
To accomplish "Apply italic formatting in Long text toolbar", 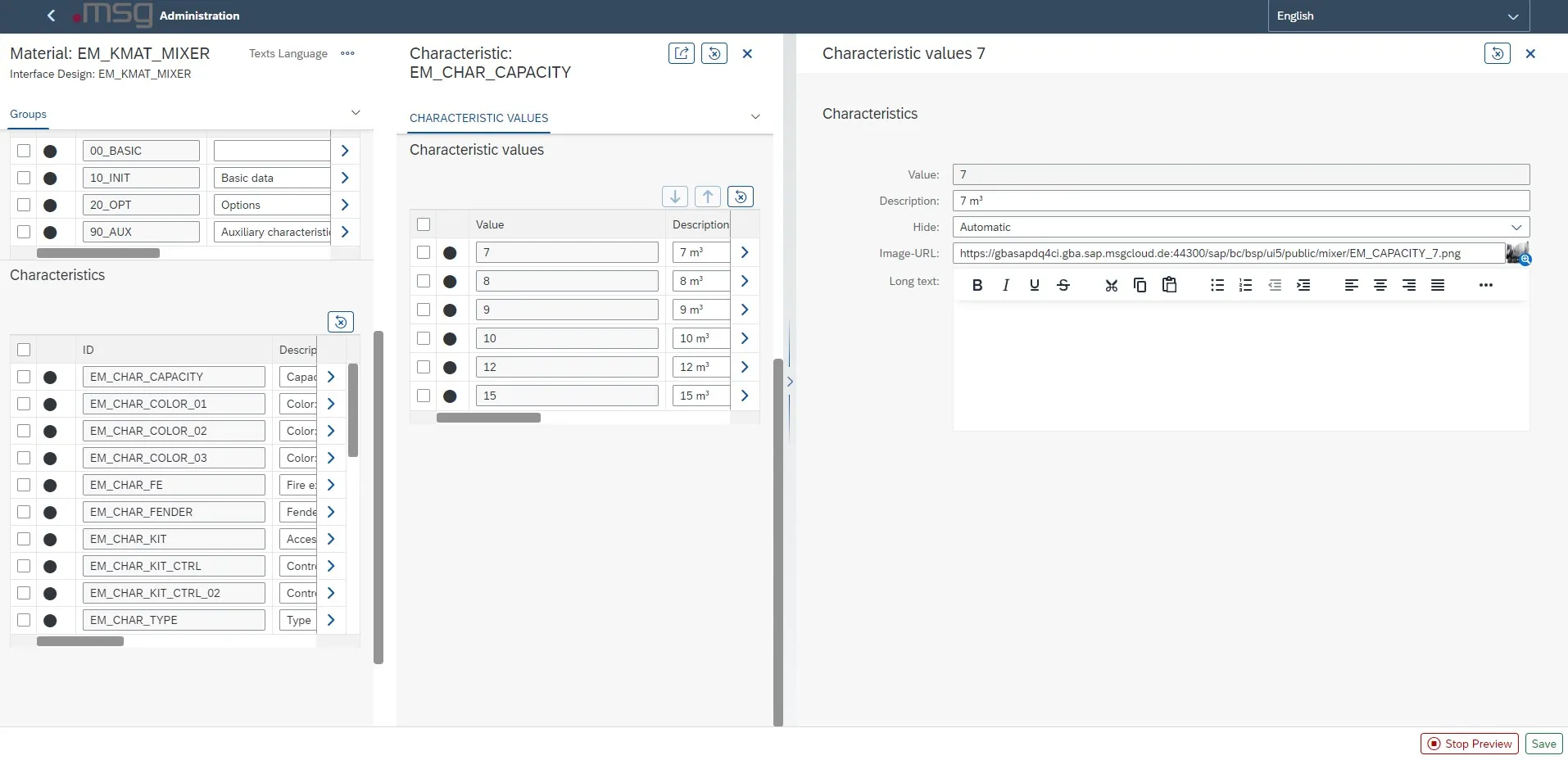I will pos(1005,285).
